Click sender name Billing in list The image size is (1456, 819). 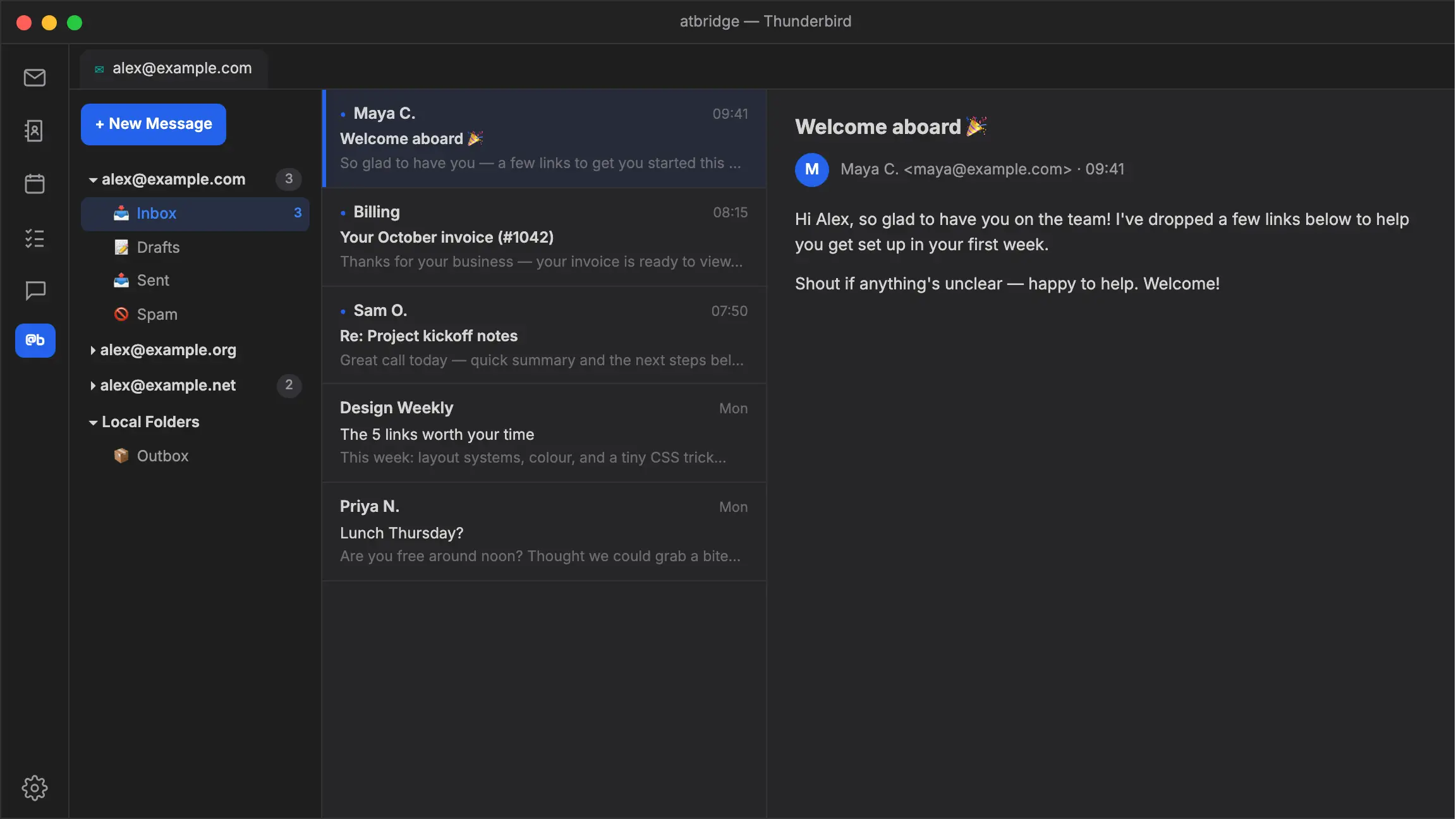coord(377,212)
